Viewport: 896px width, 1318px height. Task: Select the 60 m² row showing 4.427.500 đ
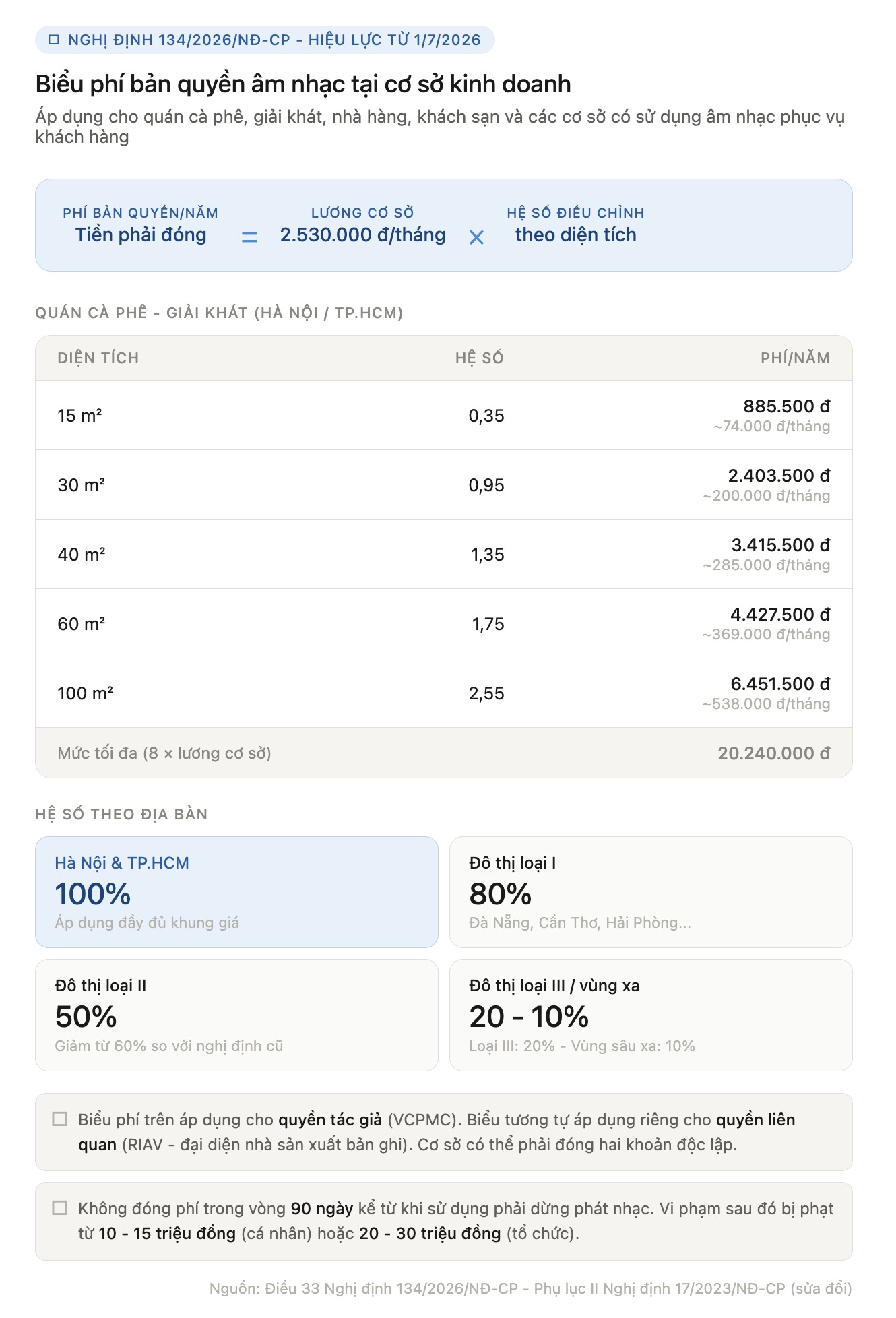click(x=444, y=623)
